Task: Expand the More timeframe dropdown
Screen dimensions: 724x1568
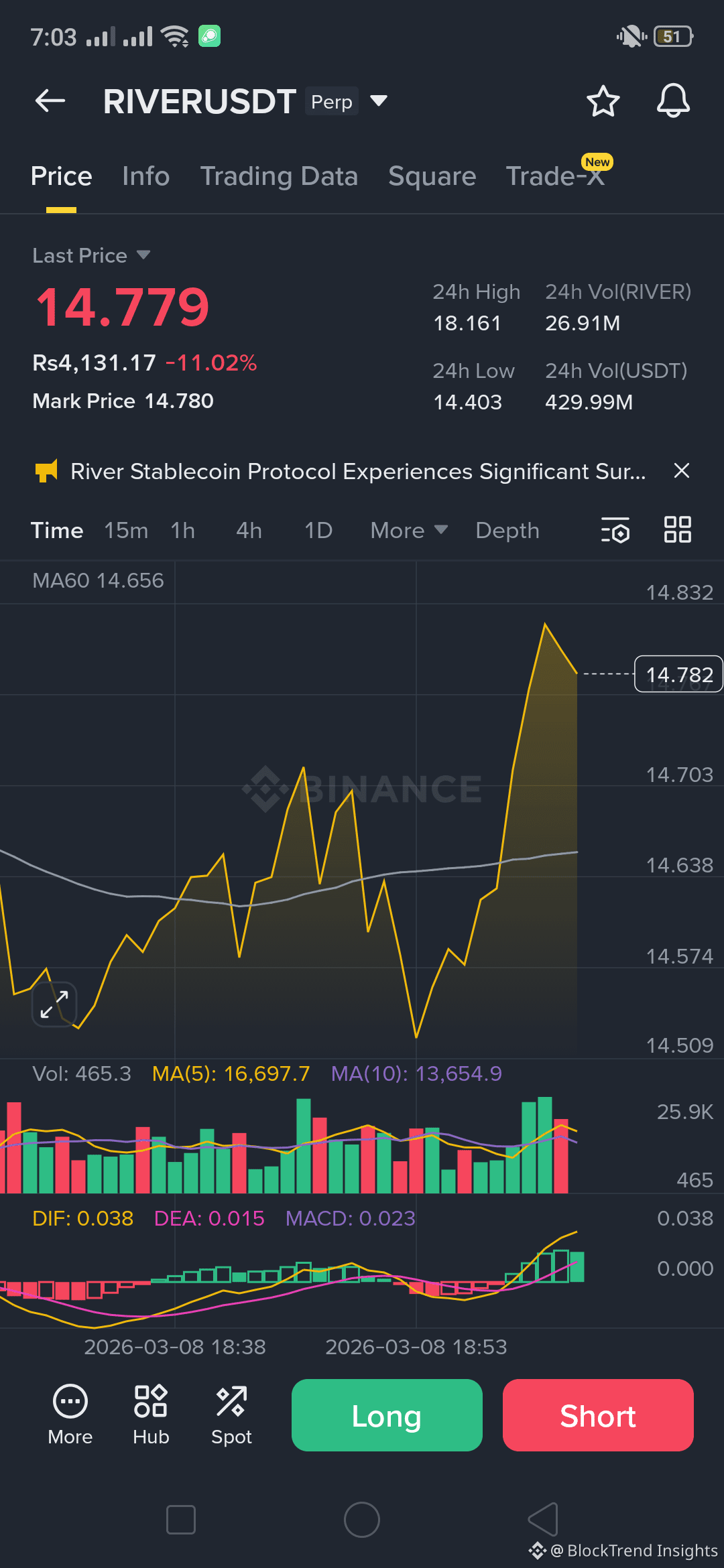Action: (x=409, y=531)
